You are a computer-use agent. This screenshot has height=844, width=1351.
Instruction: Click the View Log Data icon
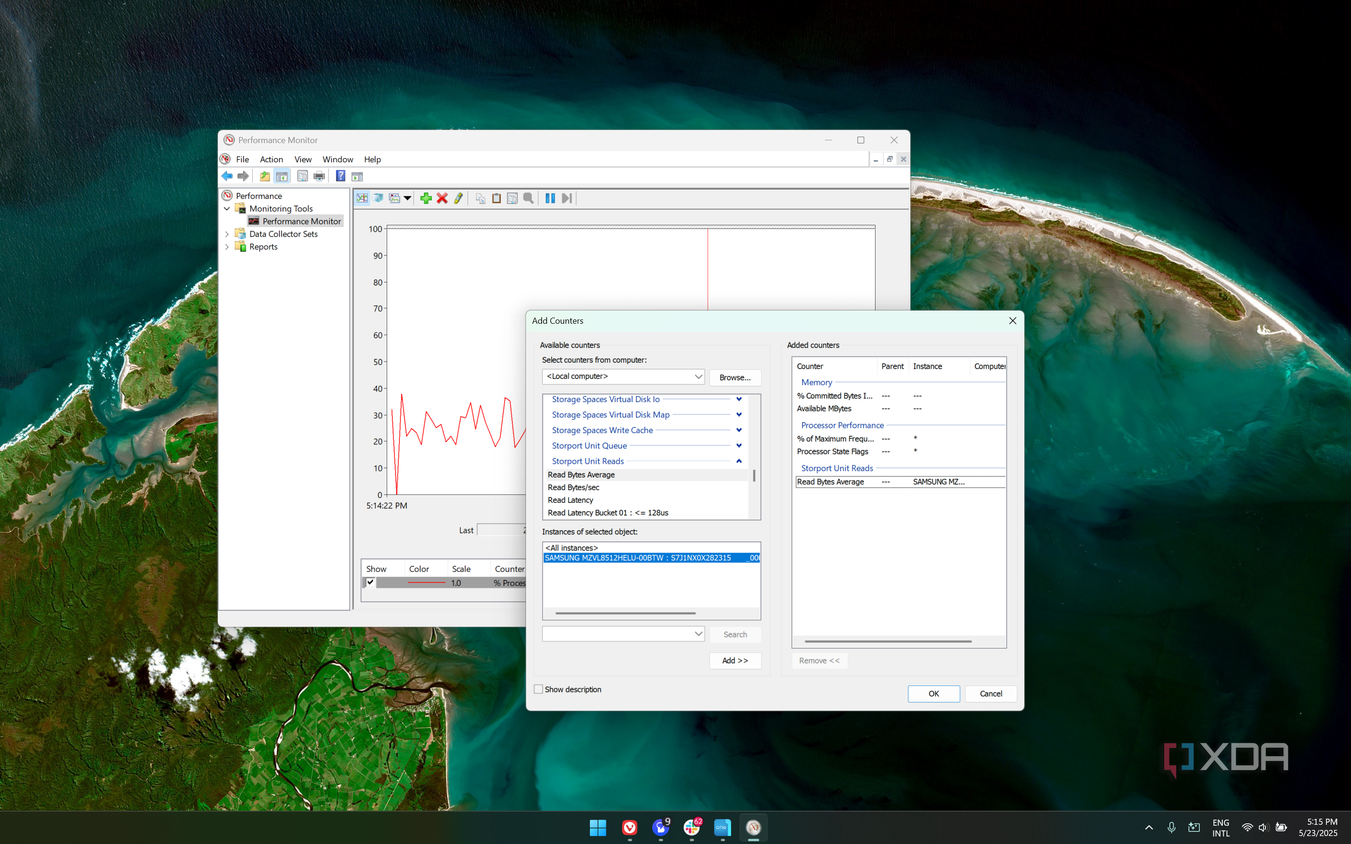379,198
